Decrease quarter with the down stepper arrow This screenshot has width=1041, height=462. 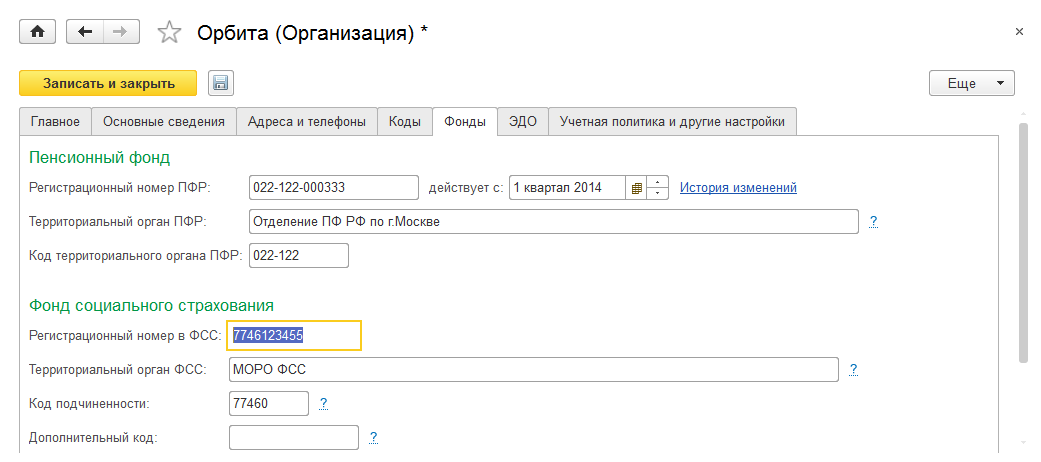point(658,194)
